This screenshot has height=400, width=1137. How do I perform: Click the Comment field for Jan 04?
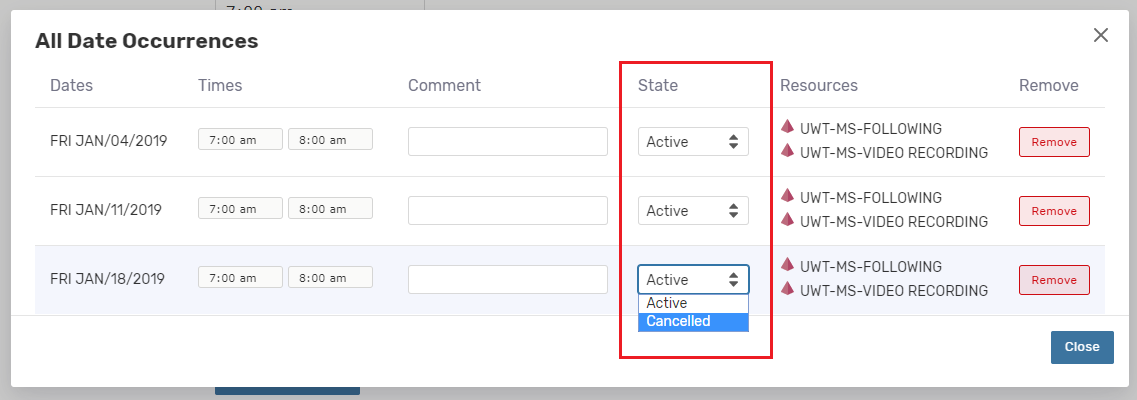point(508,142)
